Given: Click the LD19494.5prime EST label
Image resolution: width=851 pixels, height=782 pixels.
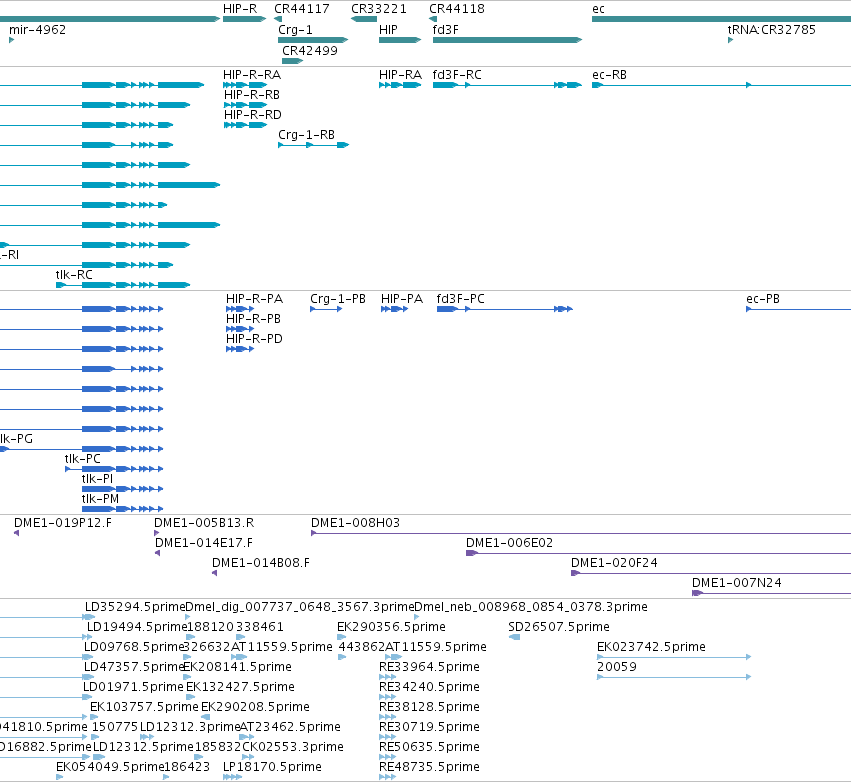Looking at the screenshot, I should click(x=137, y=627).
